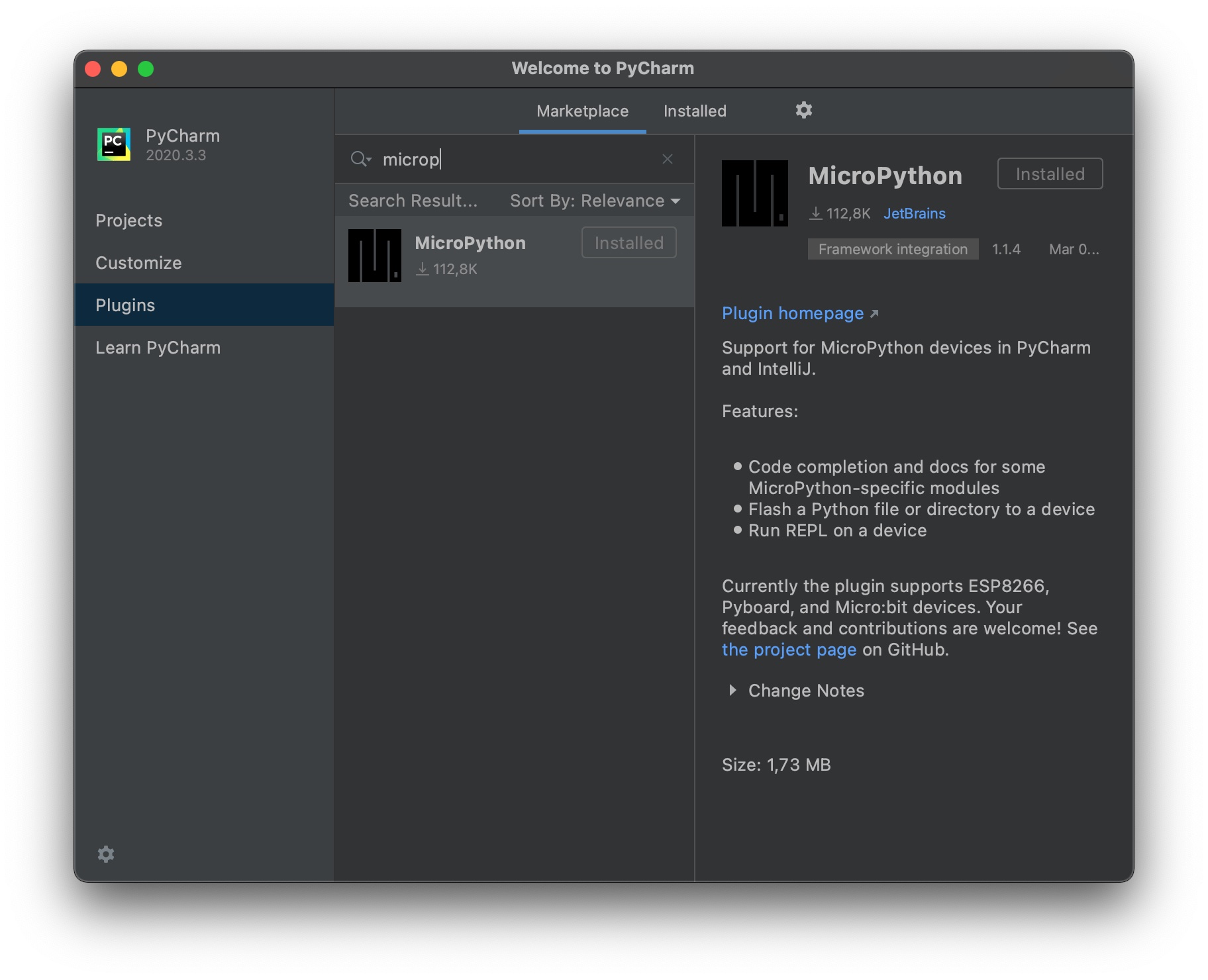This screenshot has height=980, width=1208.
Task: Click the Framework integration tag
Action: click(893, 250)
